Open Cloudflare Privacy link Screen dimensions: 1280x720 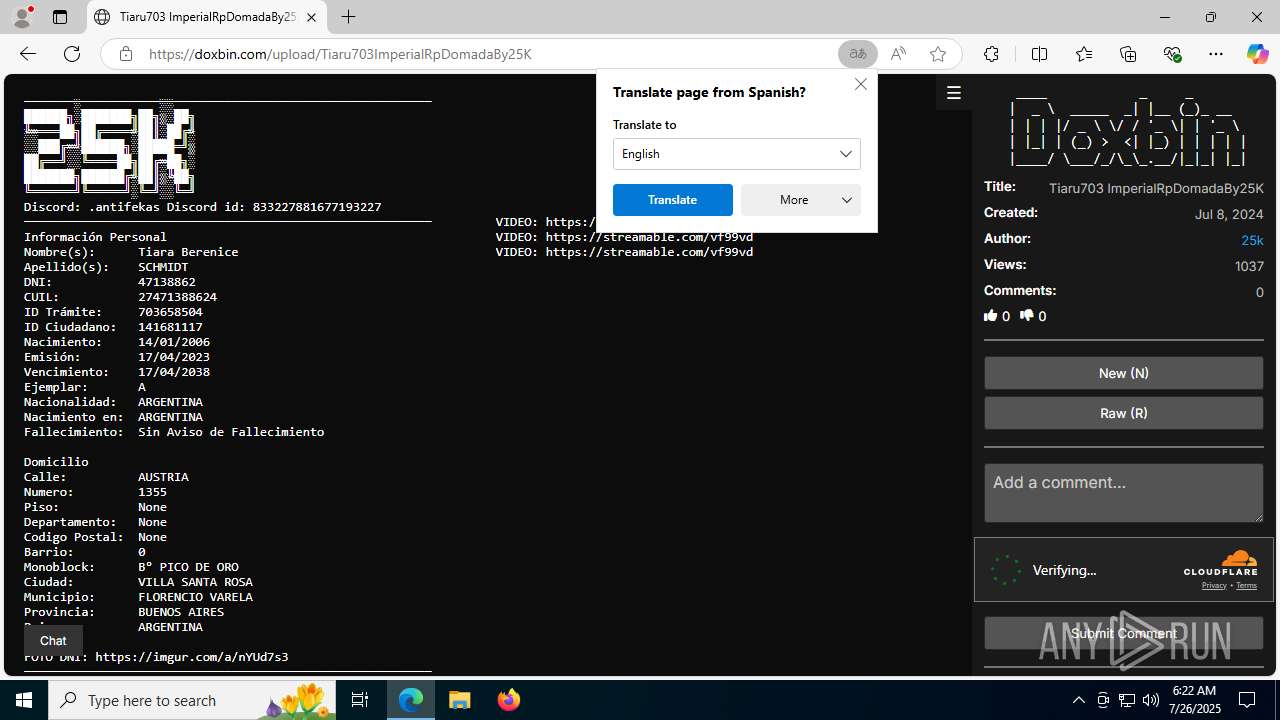(1214, 585)
